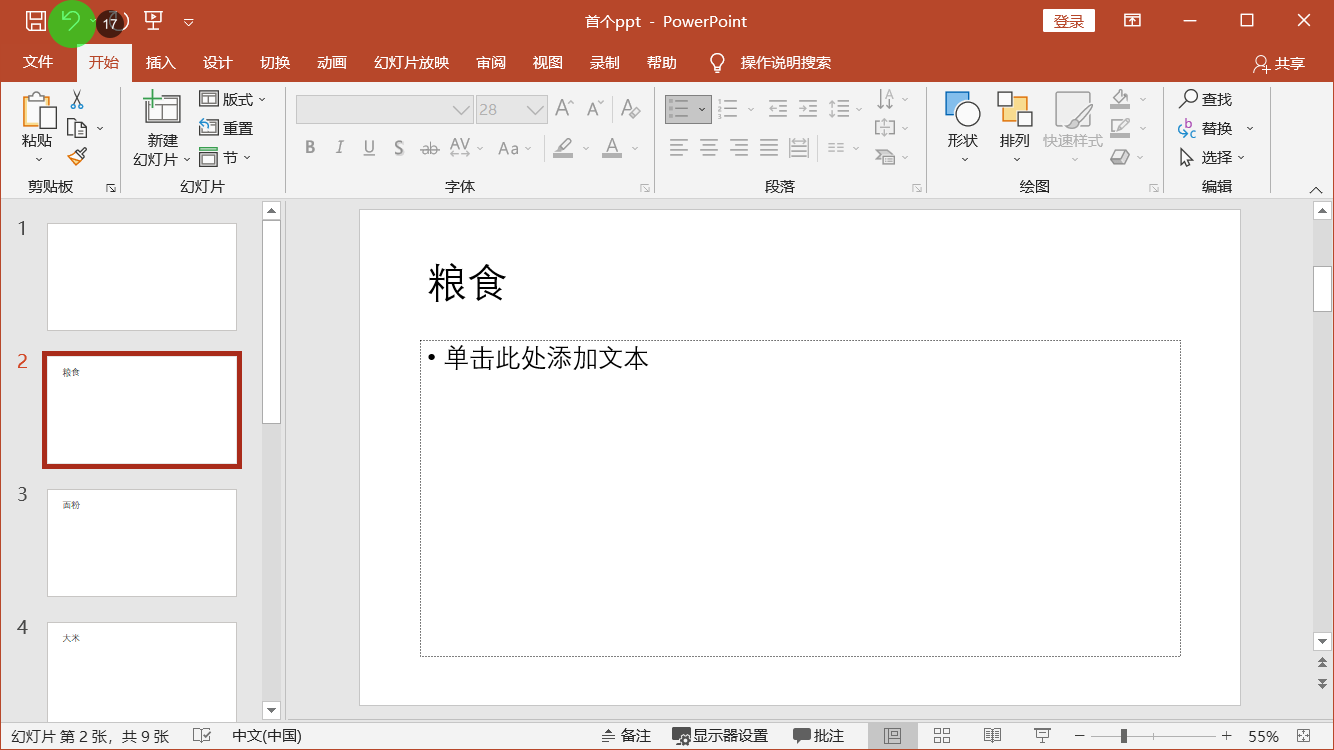
Task: Clear all formatting eraser icon
Action: (x=630, y=108)
